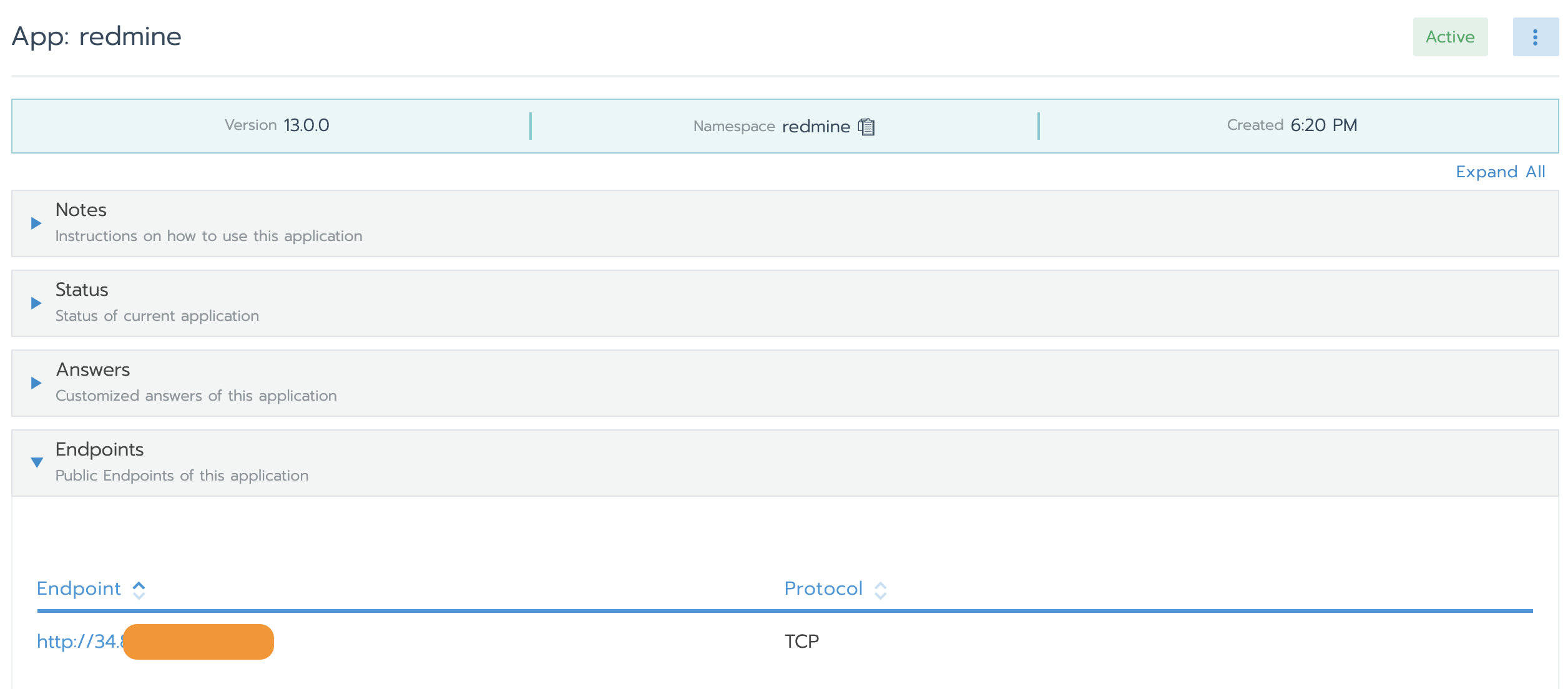The height and width of the screenshot is (689, 1568).
Task: Click the Active status badge
Action: click(1450, 37)
